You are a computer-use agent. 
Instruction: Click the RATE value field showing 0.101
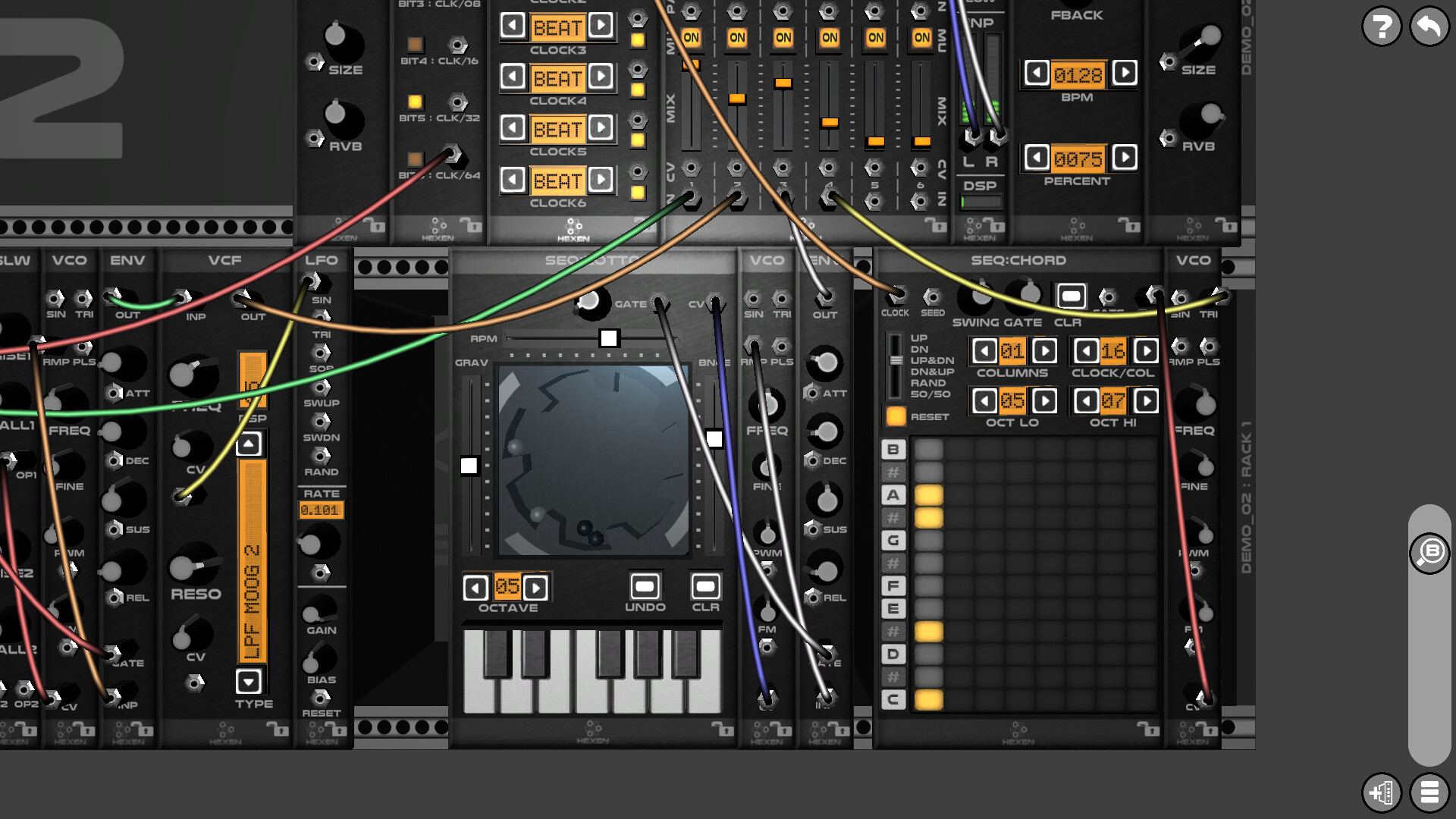[321, 510]
